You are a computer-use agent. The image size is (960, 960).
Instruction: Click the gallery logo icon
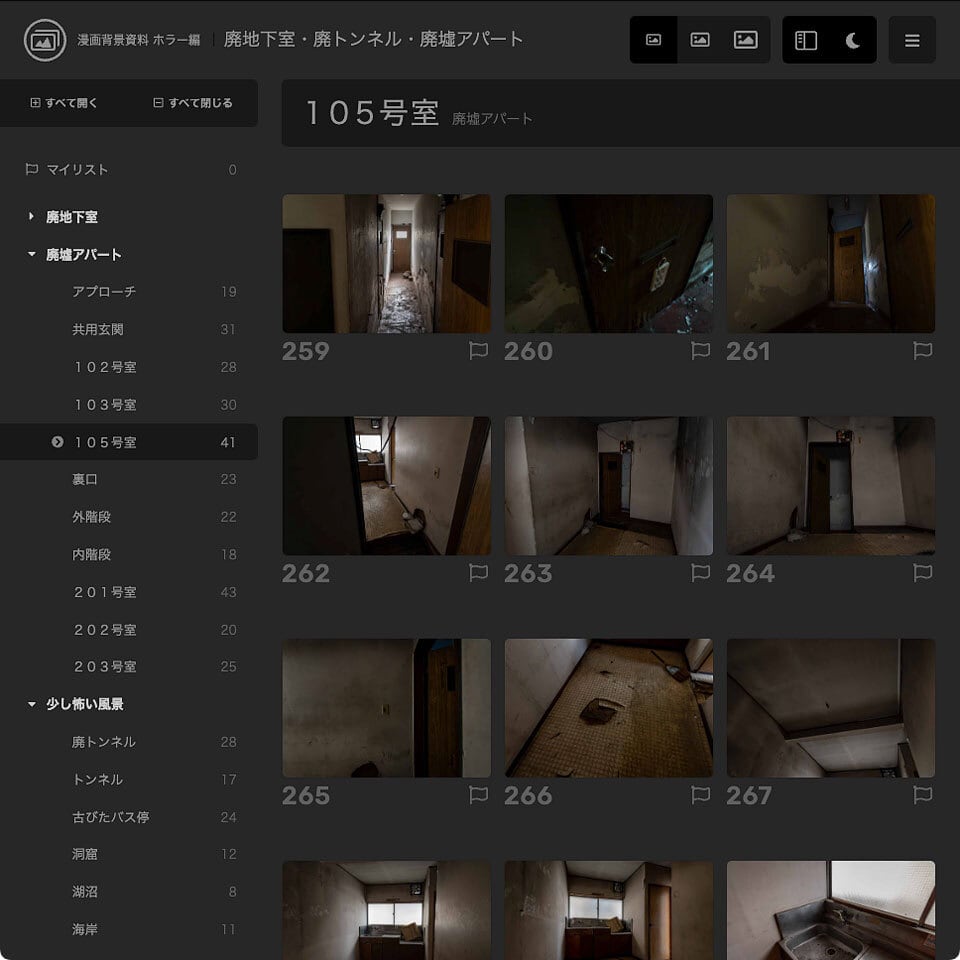45,40
